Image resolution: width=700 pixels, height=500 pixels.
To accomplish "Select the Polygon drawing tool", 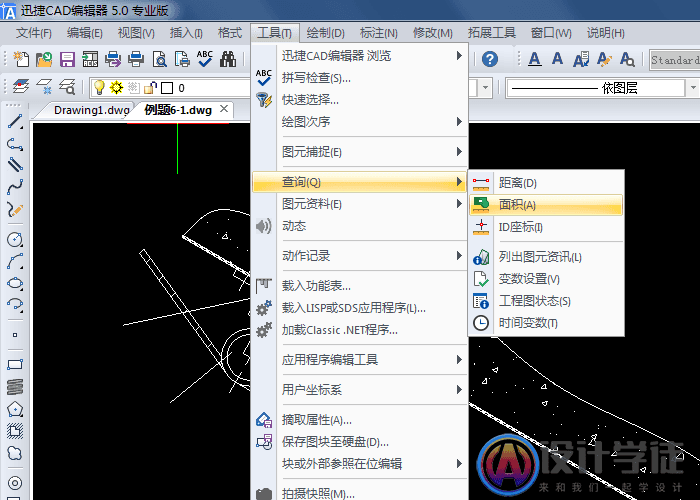I will point(15,409).
